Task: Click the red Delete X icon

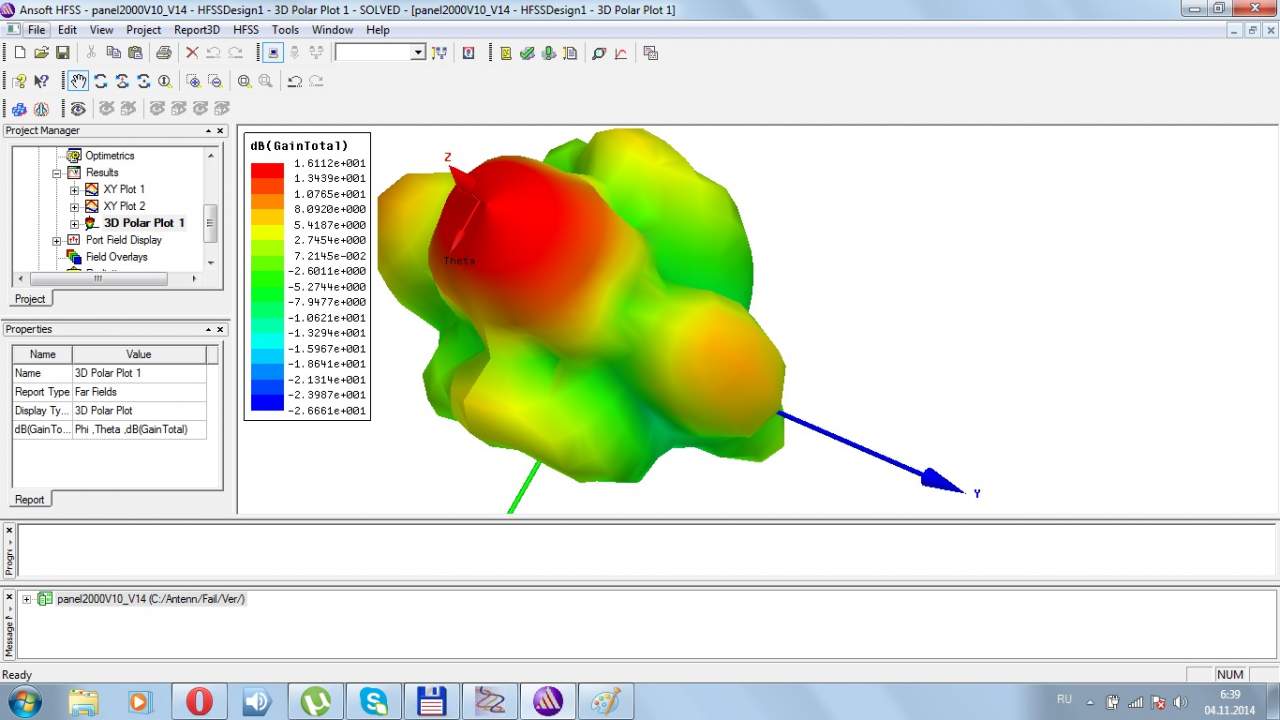Action: click(192, 53)
